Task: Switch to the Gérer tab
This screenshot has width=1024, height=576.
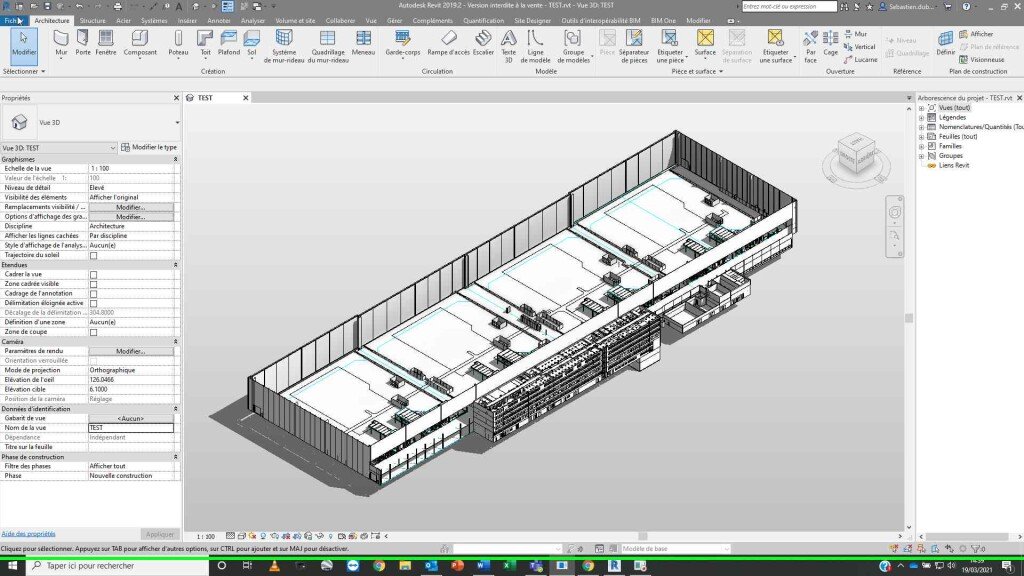Action: [394, 21]
